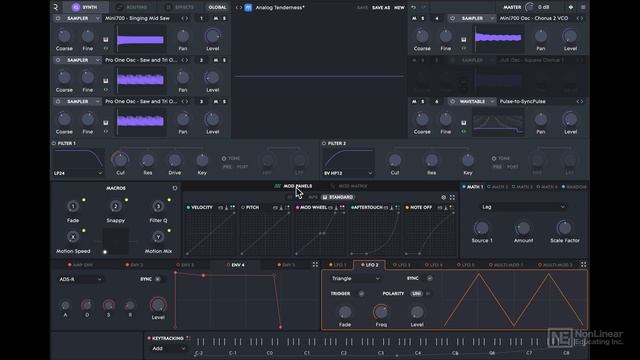Click the ROLI logo icon at the top-left
The width and height of the screenshot is (640, 360).
click(x=56, y=7)
